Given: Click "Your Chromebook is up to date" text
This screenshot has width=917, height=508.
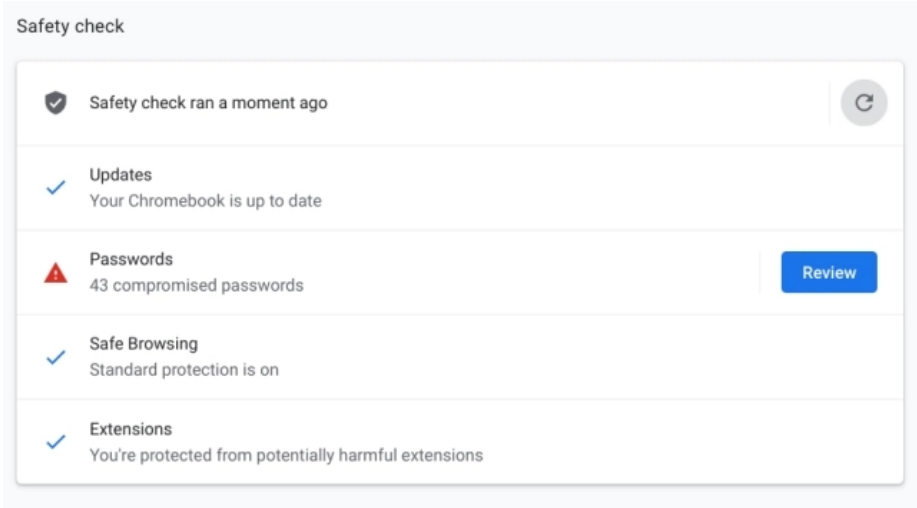Looking at the screenshot, I should 205,201.
